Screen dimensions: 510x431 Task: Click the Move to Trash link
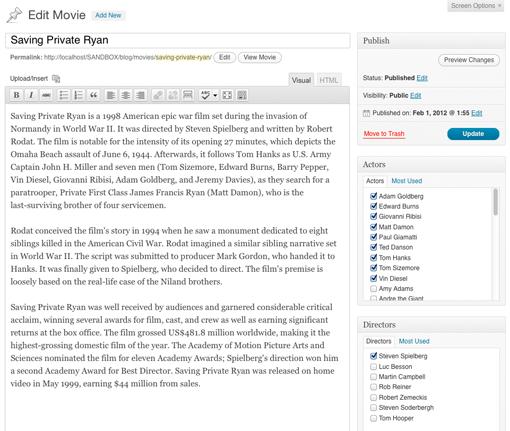[384, 134]
